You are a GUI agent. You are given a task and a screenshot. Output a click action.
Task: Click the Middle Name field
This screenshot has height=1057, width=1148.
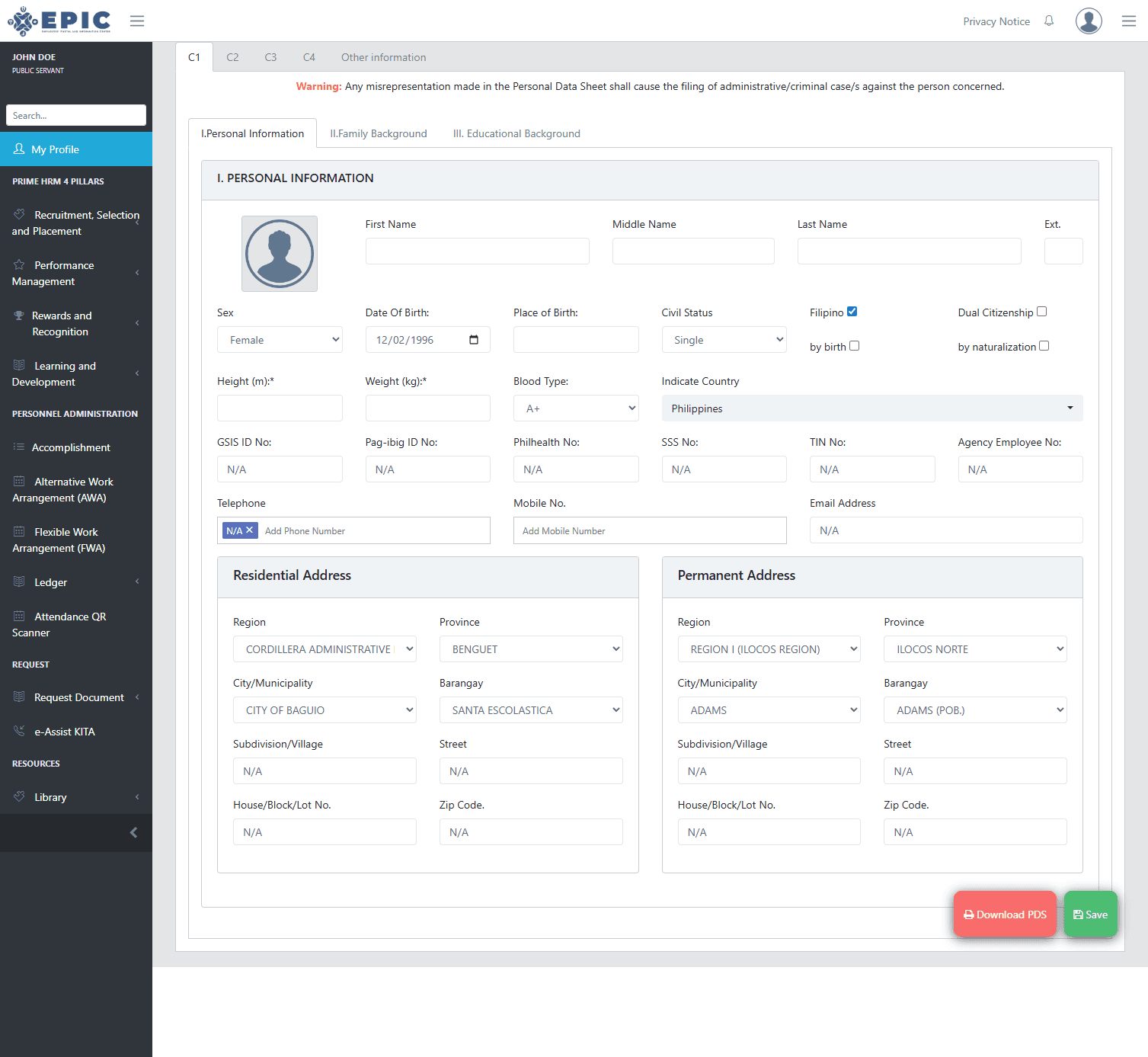[693, 251]
